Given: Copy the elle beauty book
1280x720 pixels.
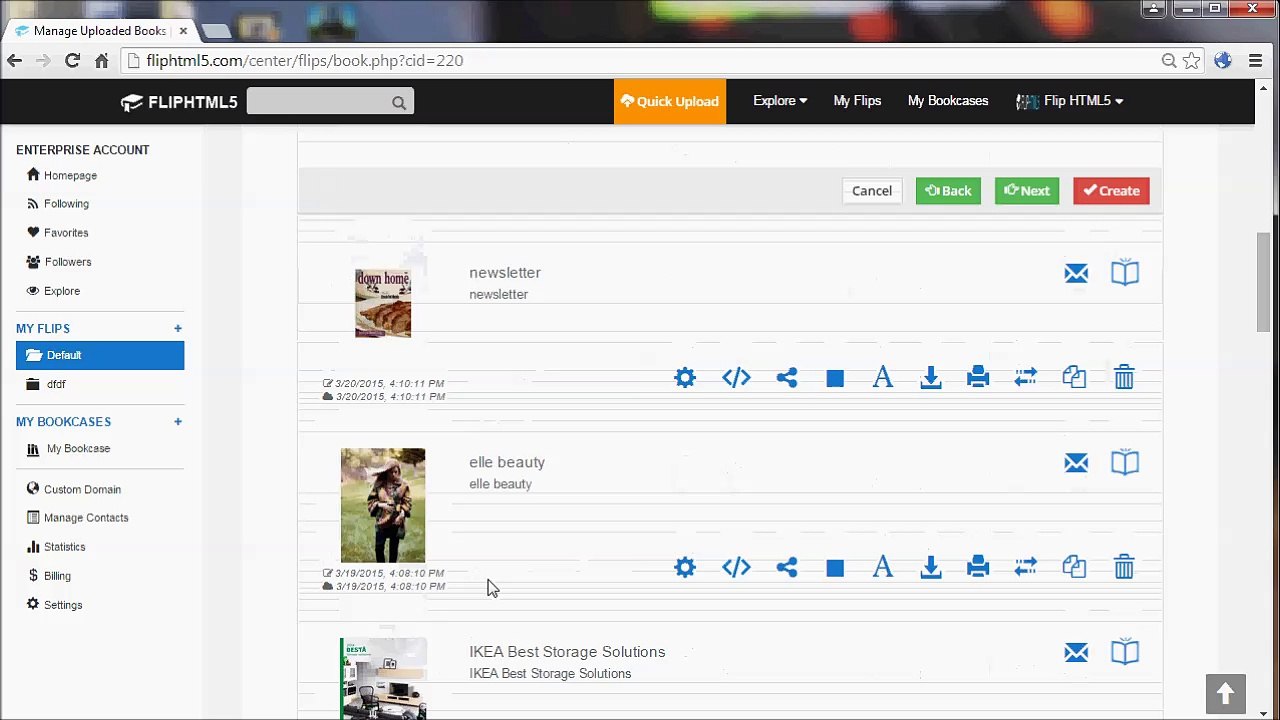Looking at the screenshot, I should click(x=1074, y=567).
